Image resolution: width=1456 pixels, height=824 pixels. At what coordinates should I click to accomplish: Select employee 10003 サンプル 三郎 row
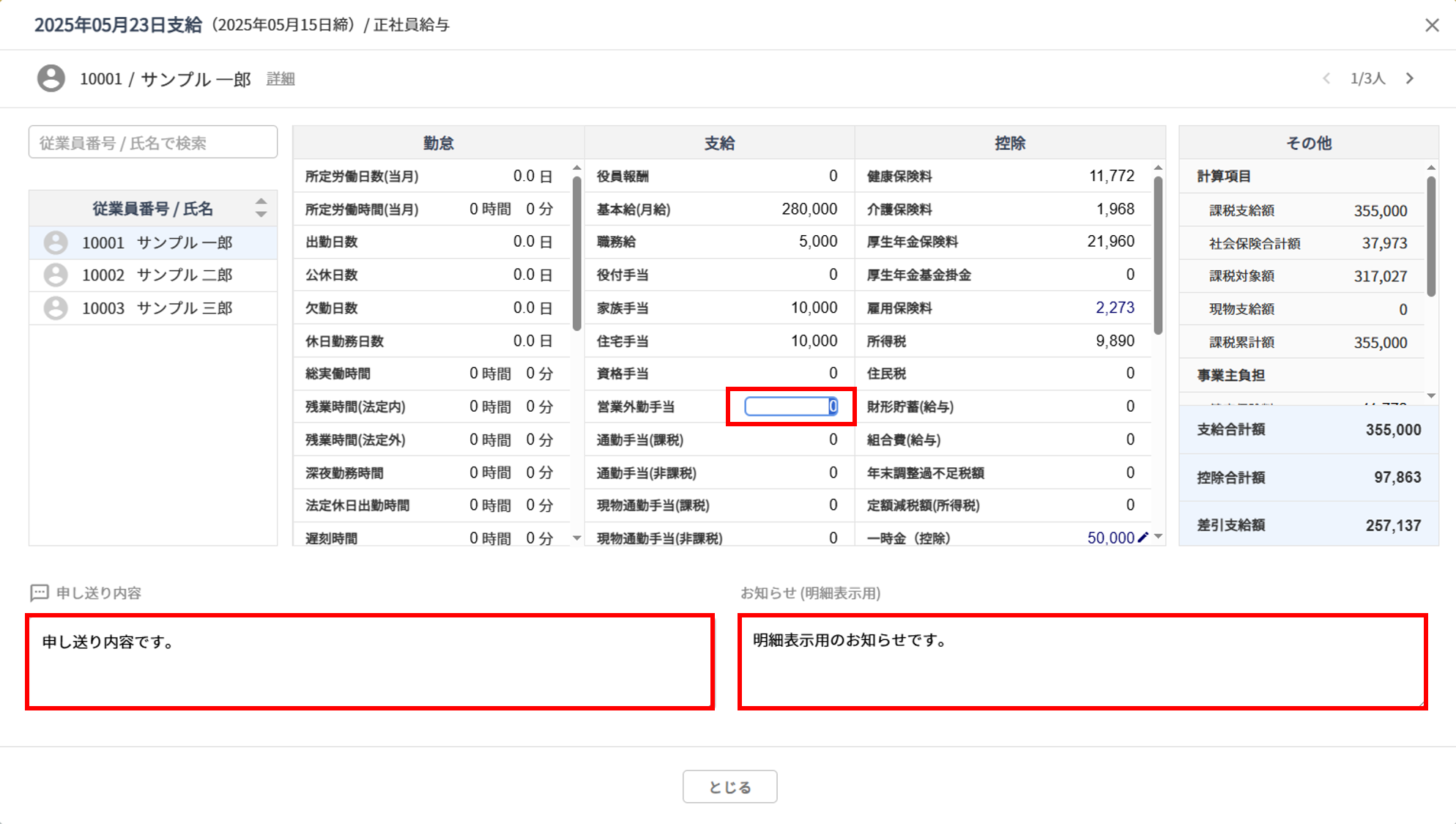pos(157,308)
